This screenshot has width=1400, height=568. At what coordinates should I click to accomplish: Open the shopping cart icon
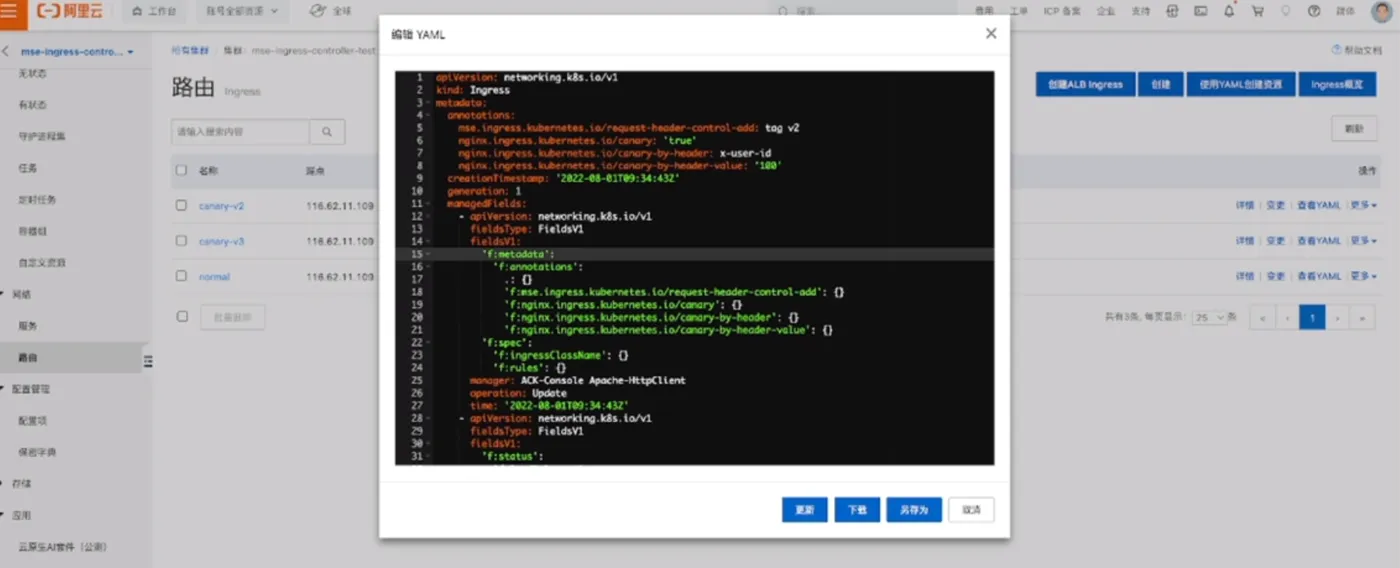(x=1257, y=11)
